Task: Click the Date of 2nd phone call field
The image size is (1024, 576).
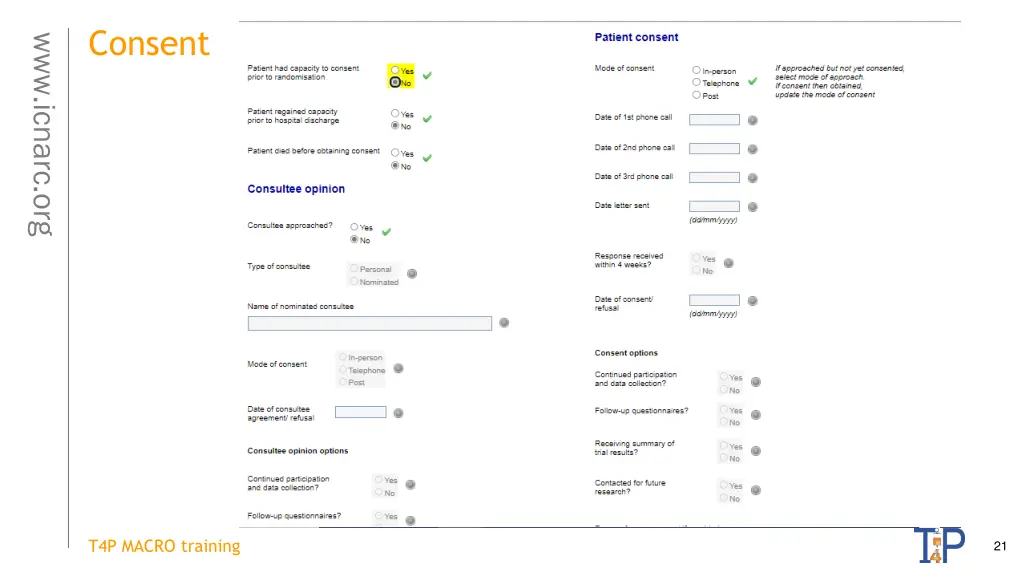Action: click(x=714, y=149)
